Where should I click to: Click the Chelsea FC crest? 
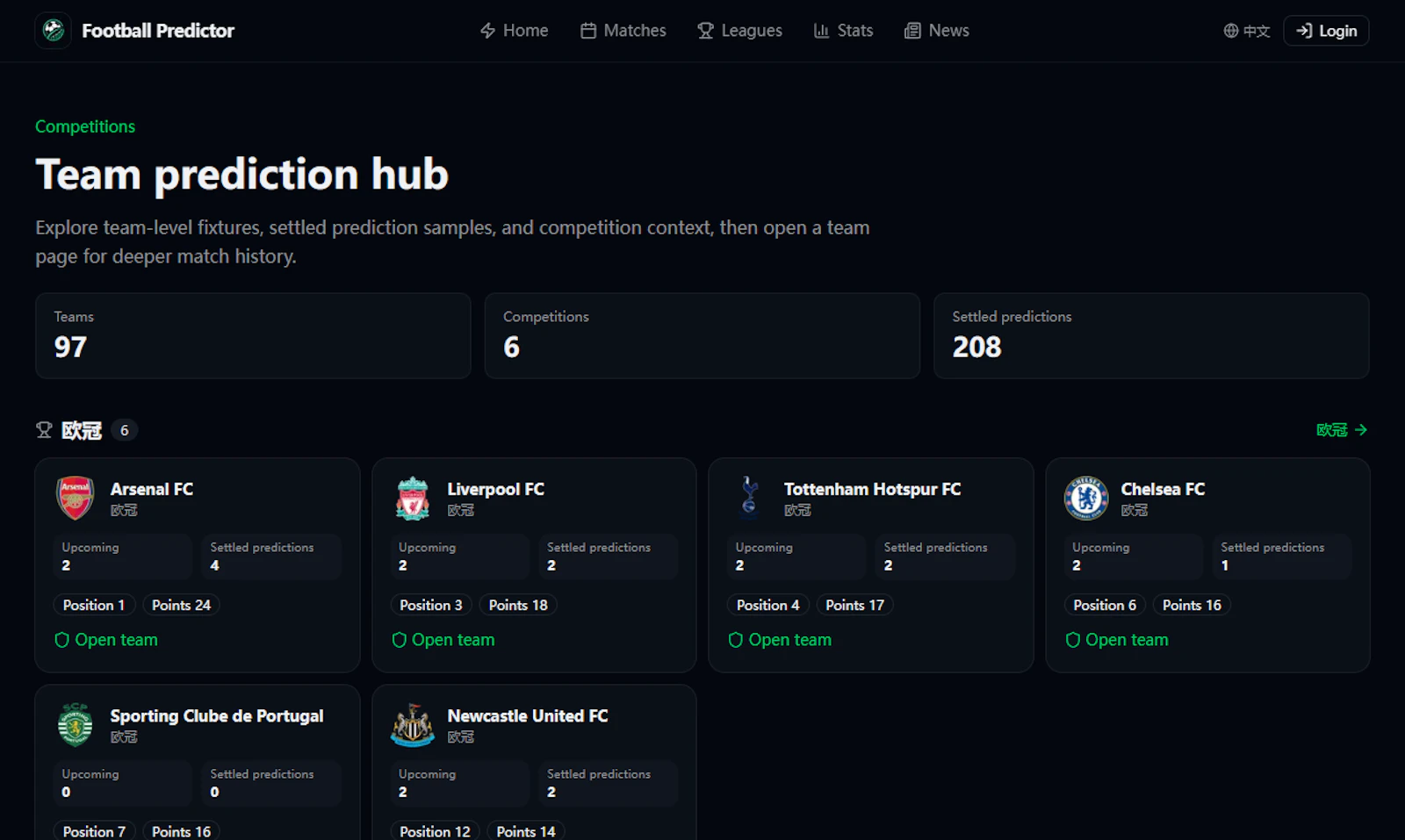1086,499
